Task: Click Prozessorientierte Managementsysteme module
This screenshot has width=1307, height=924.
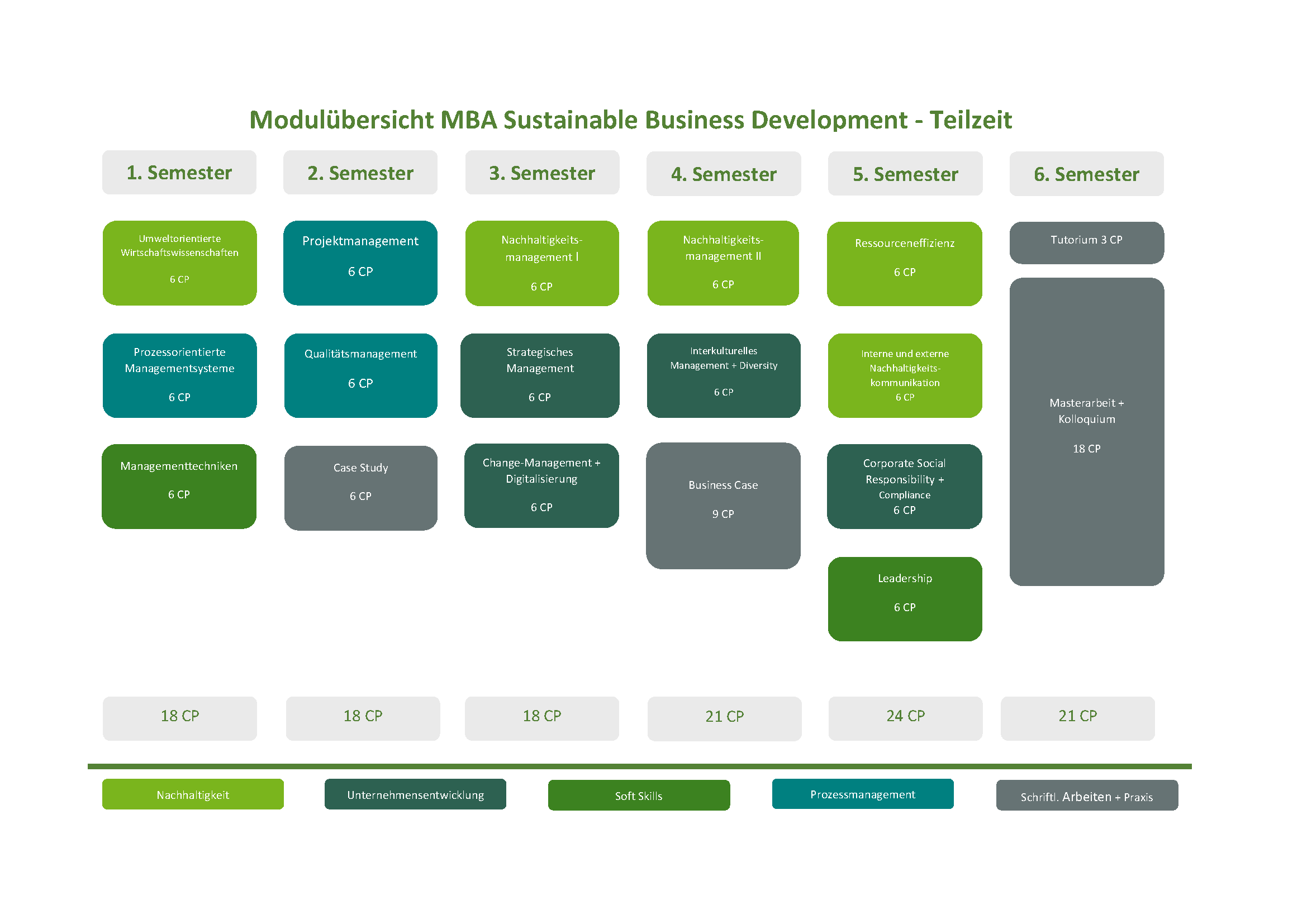Action: coord(179,375)
